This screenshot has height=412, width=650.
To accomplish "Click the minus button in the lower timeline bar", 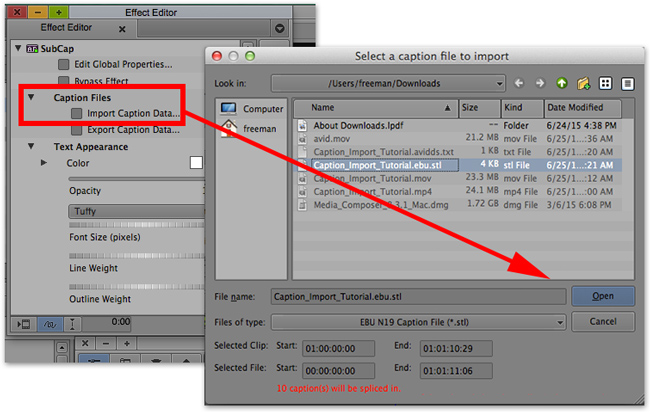I will point(106,344).
